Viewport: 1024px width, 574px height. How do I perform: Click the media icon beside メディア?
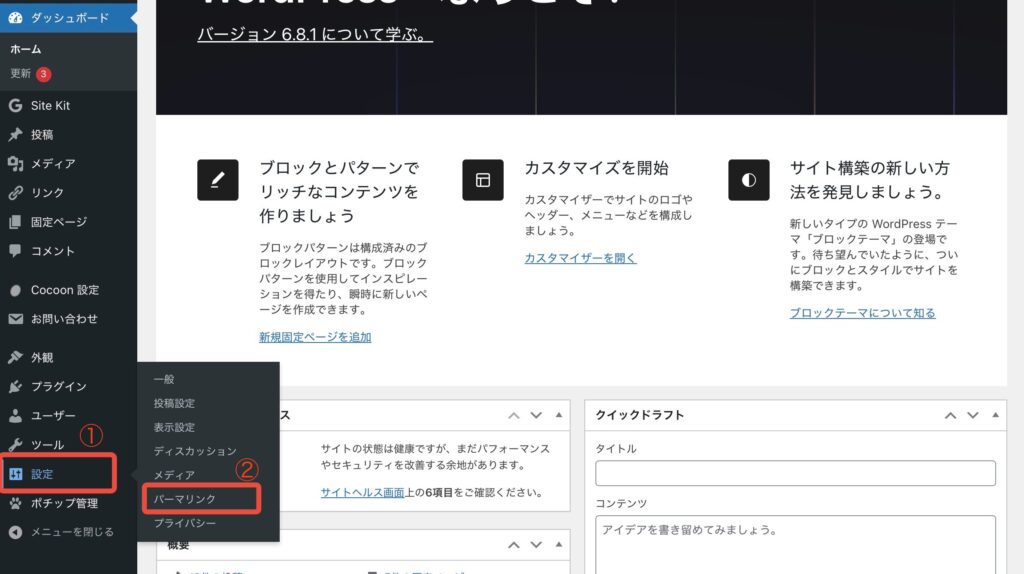click(15, 163)
